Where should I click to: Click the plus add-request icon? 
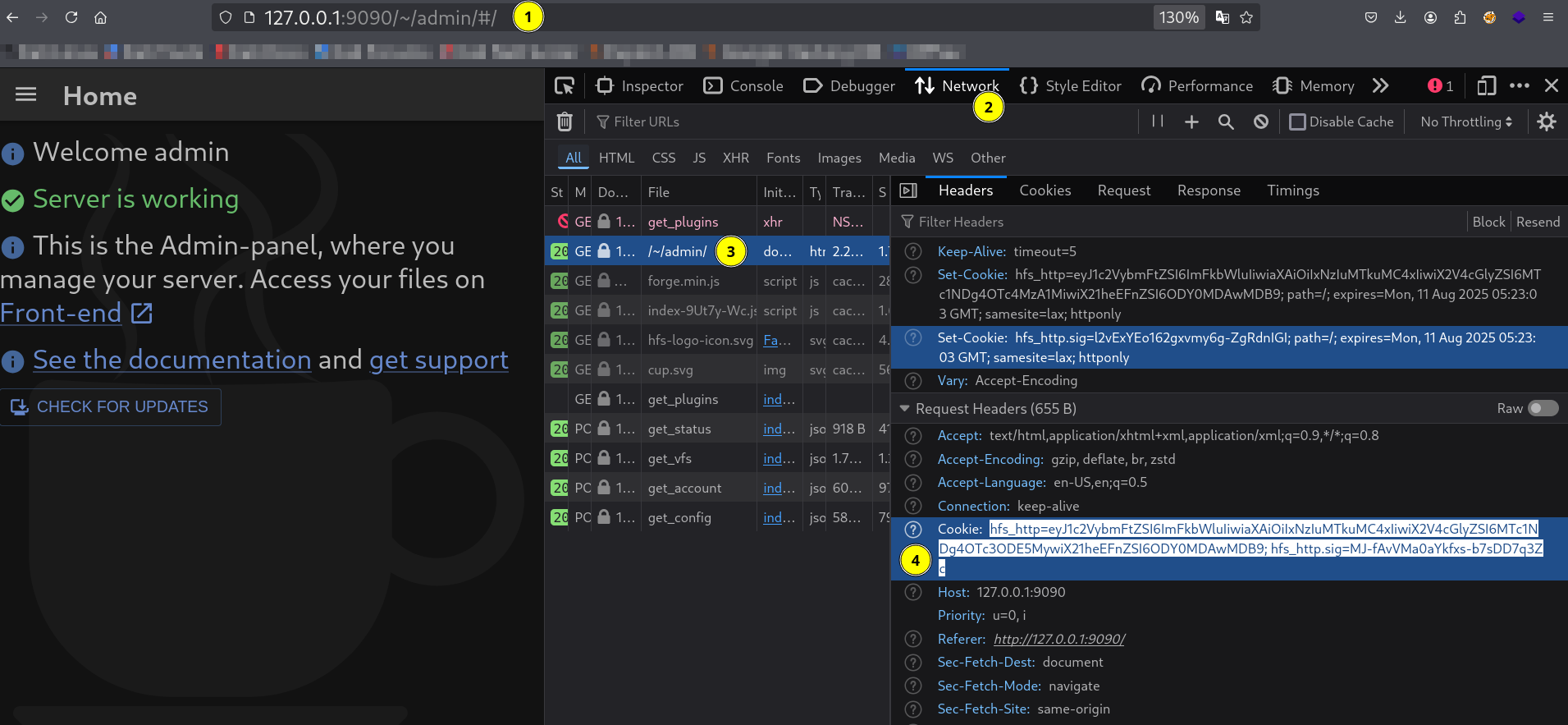(x=1191, y=122)
